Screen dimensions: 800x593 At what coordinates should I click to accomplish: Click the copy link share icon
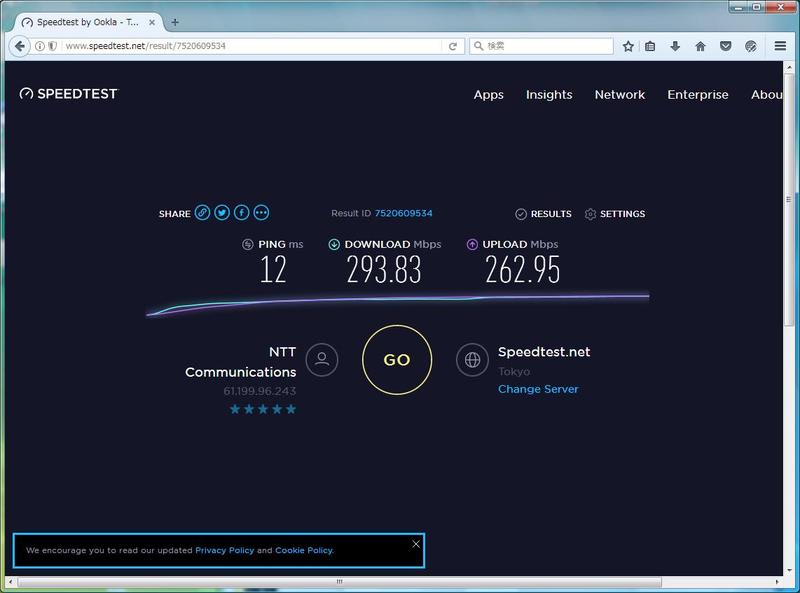[202, 213]
